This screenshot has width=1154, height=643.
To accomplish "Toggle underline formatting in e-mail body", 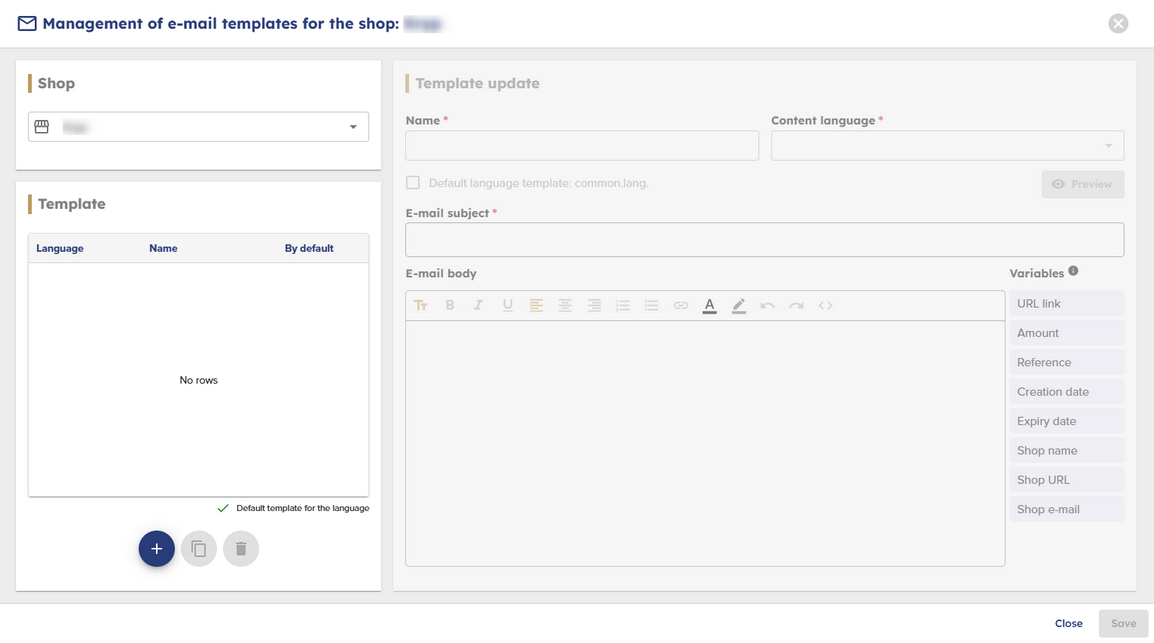I will pos(507,305).
